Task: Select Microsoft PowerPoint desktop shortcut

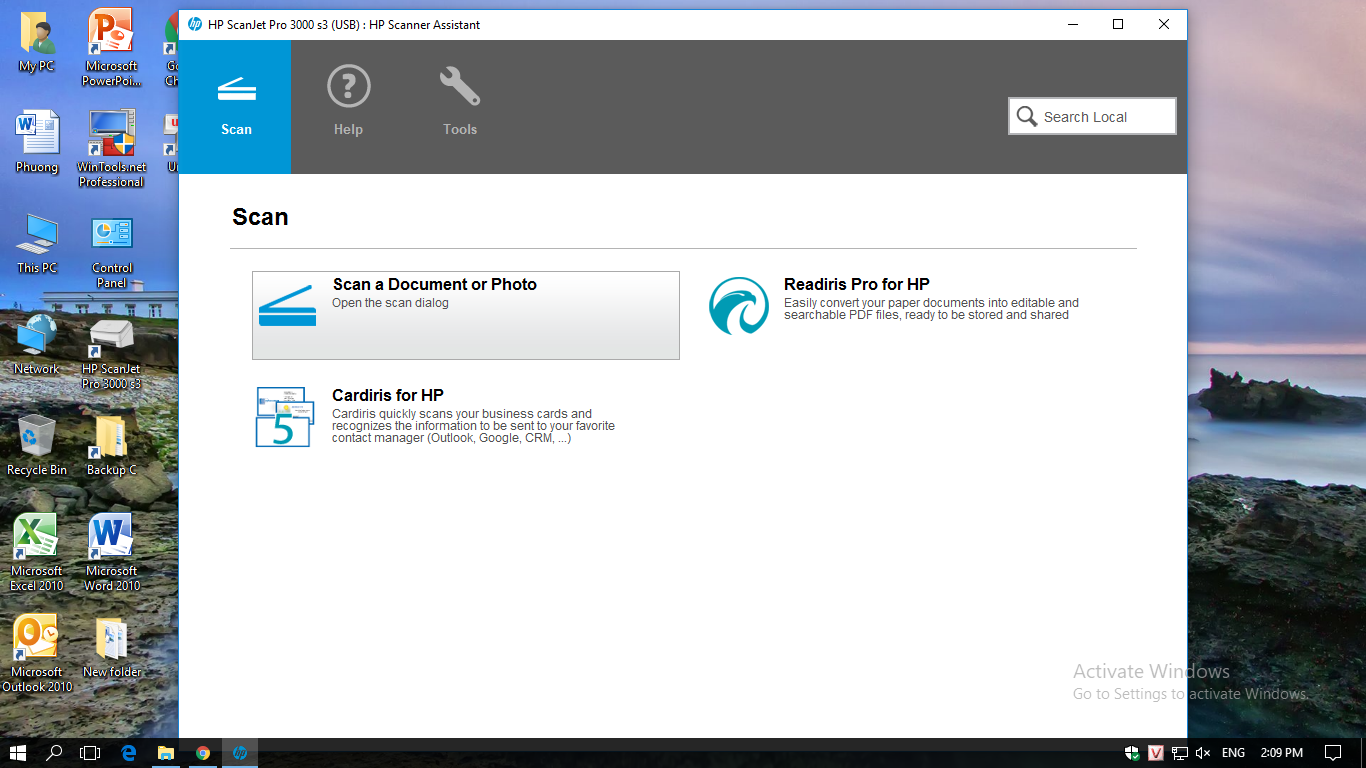Action: (111, 48)
